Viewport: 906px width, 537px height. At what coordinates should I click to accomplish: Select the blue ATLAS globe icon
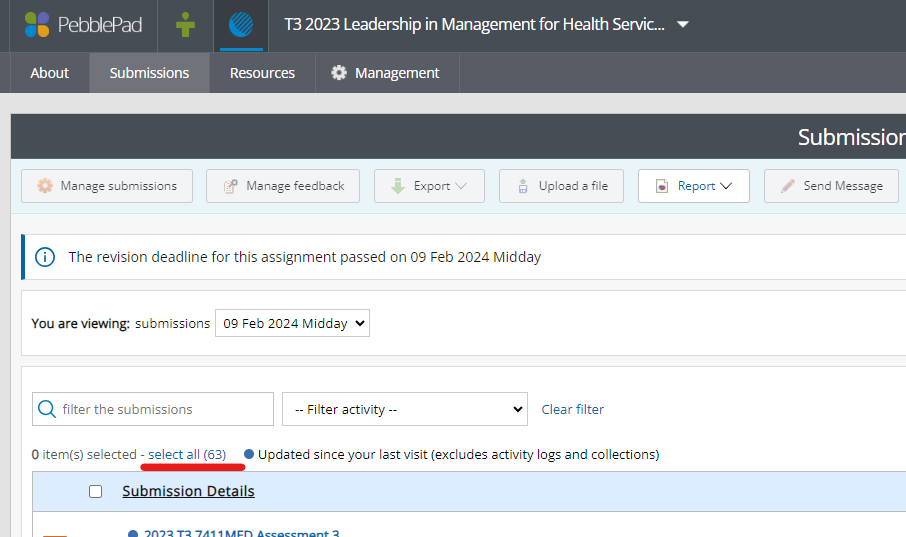click(x=241, y=25)
